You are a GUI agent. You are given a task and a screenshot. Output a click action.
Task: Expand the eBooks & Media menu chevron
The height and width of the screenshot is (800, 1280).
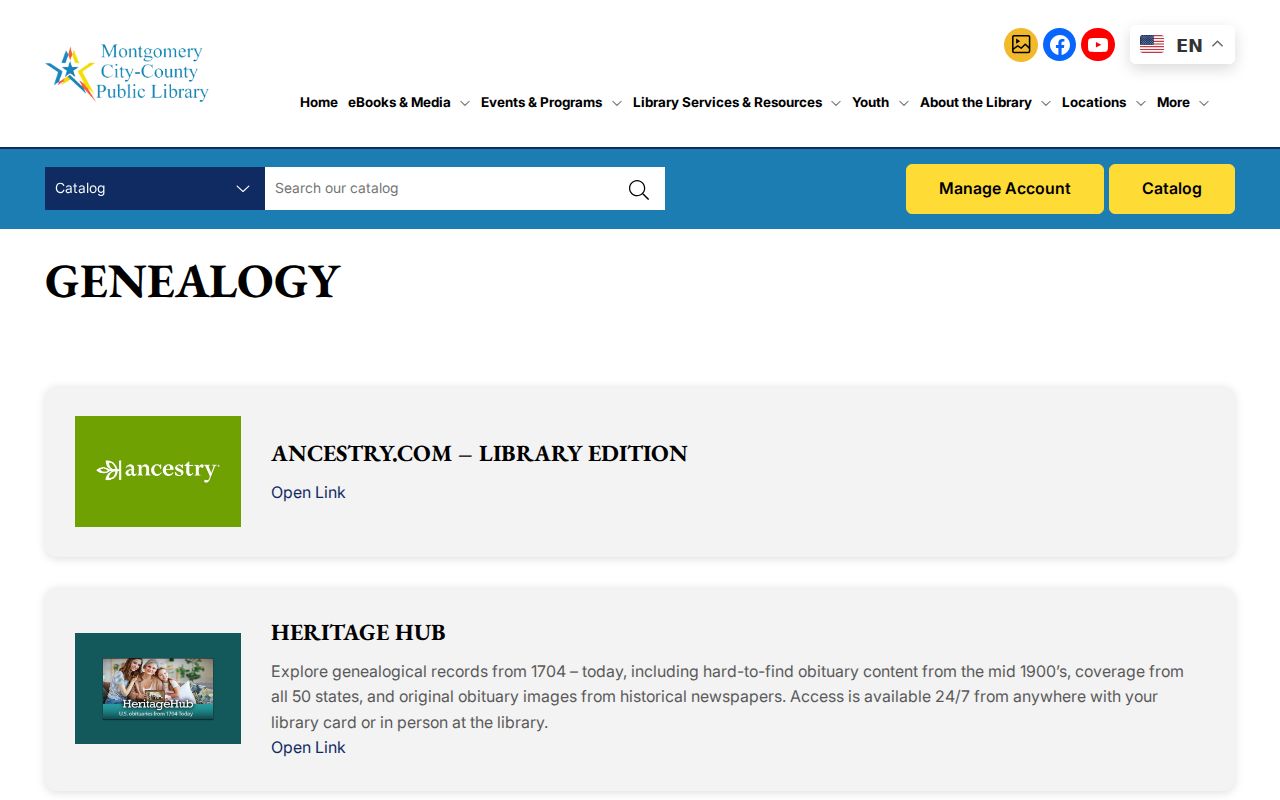click(464, 103)
